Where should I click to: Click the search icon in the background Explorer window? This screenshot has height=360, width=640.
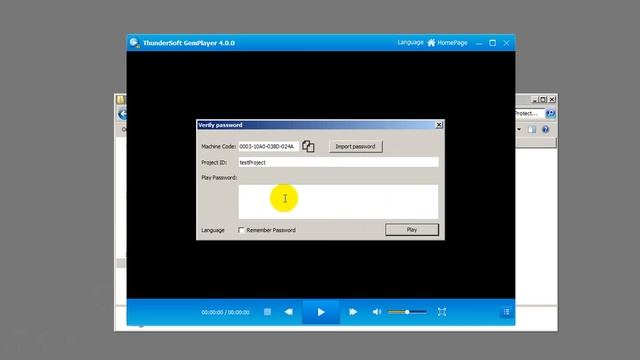click(550, 113)
